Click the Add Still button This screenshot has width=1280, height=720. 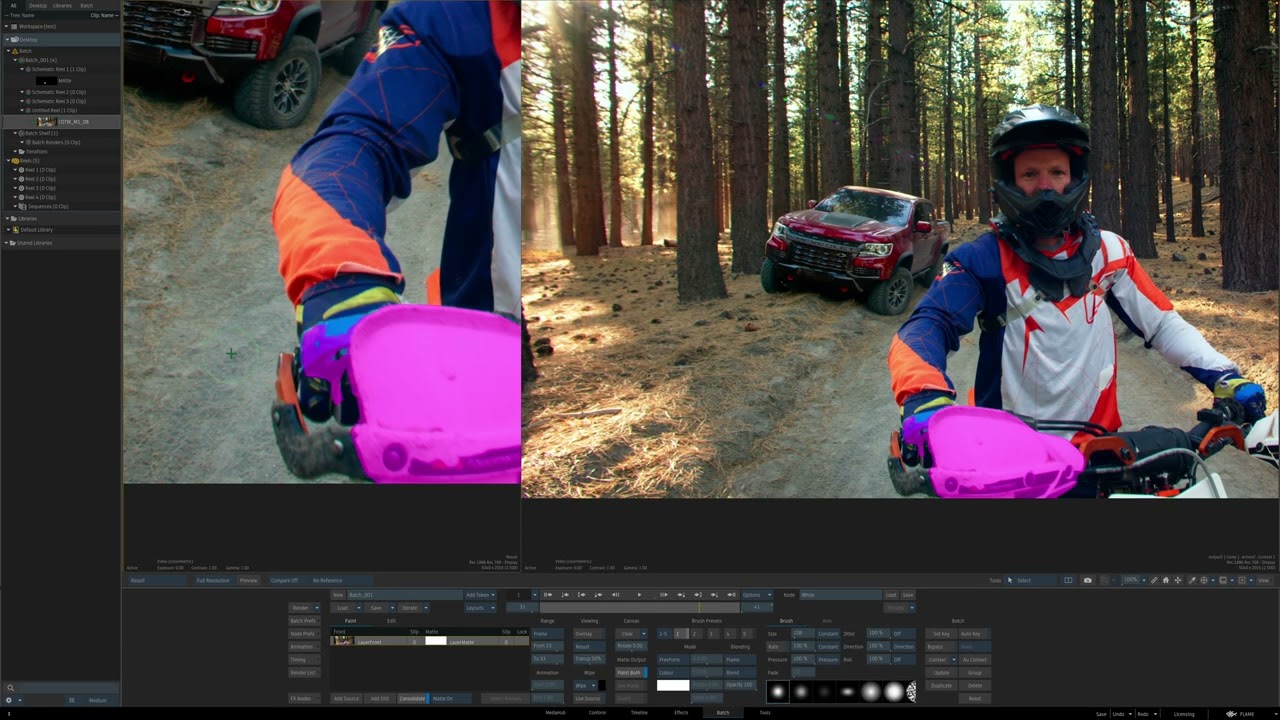click(380, 698)
